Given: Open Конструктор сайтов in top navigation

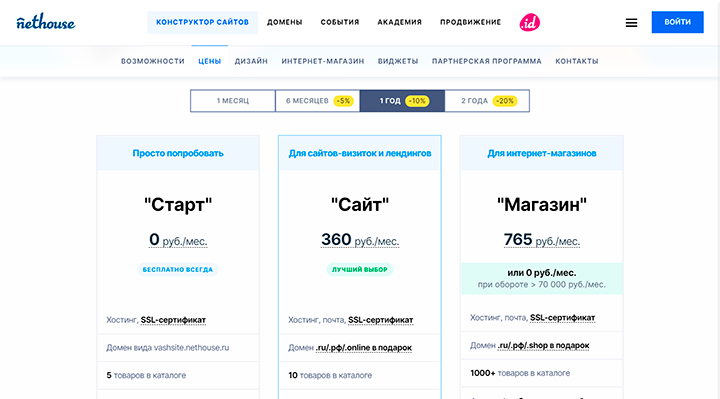Looking at the screenshot, I should coord(202,22).
